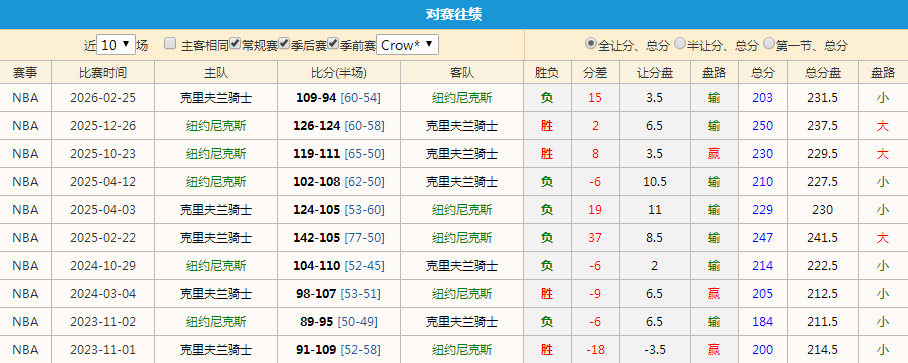908x363 pixels.
Task: Open the Crow* bookmaker dropdown
Action: 407,45
